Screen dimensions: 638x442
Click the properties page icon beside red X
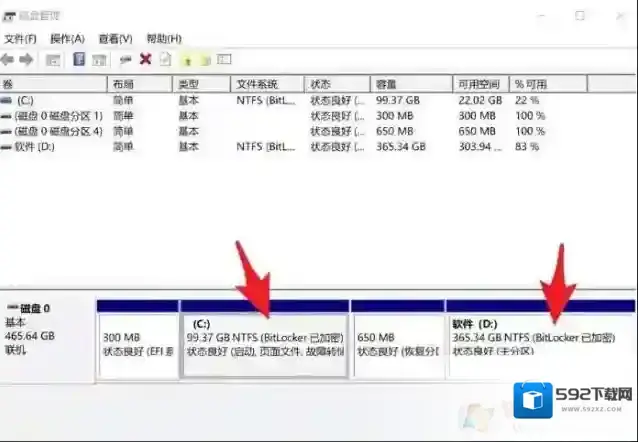pyautogui.click(x=165, y=60)
